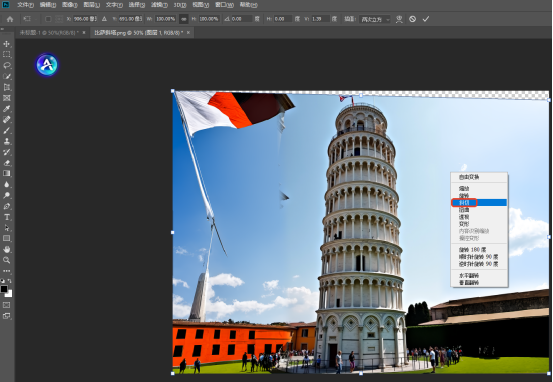The image size is (553, 382).
Task: Toggle relative positioning triangle between X and Y
Action: [x=104, y=19]
